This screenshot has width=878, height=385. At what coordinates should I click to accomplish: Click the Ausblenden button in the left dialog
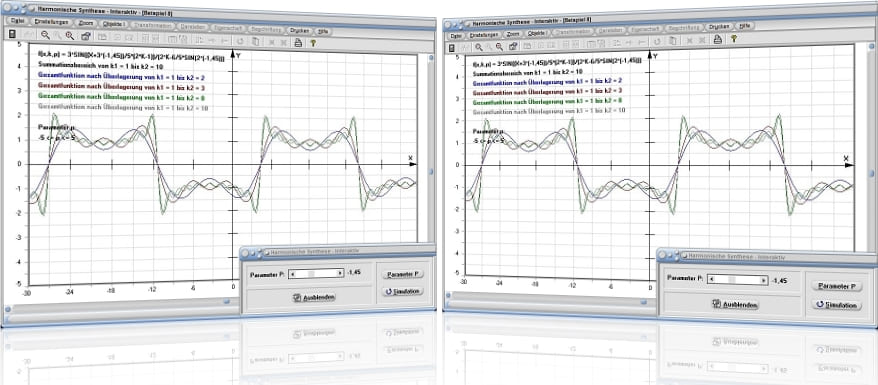tap(313, 297)
